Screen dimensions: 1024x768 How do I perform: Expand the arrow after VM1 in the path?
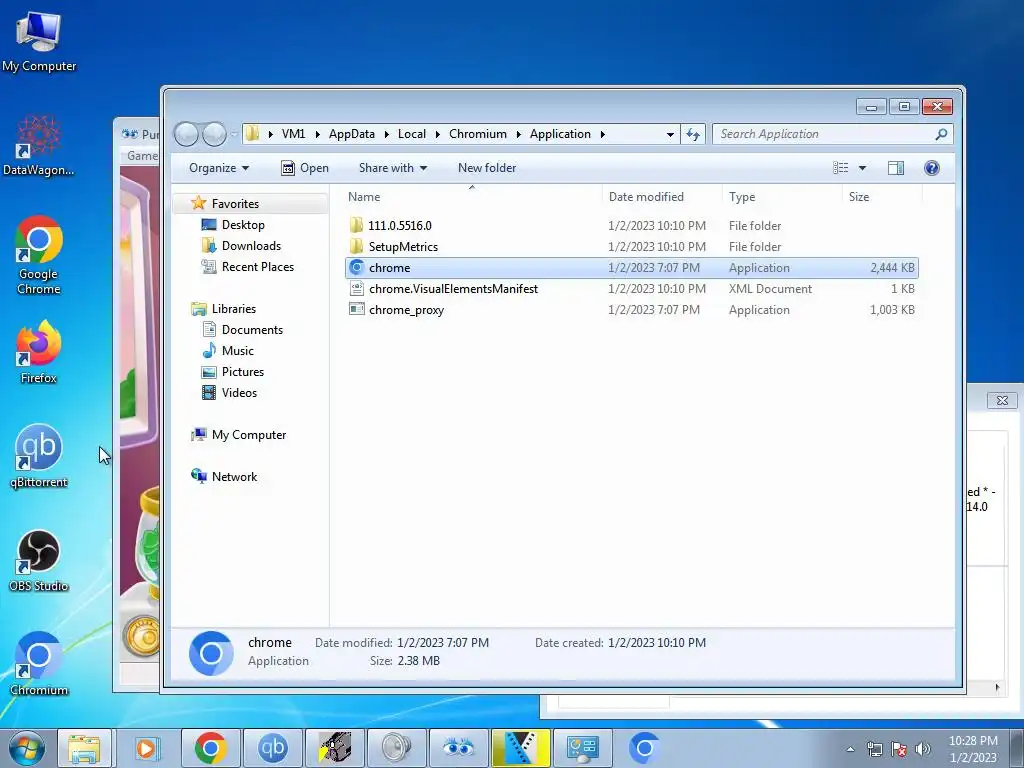pos(317,134)
